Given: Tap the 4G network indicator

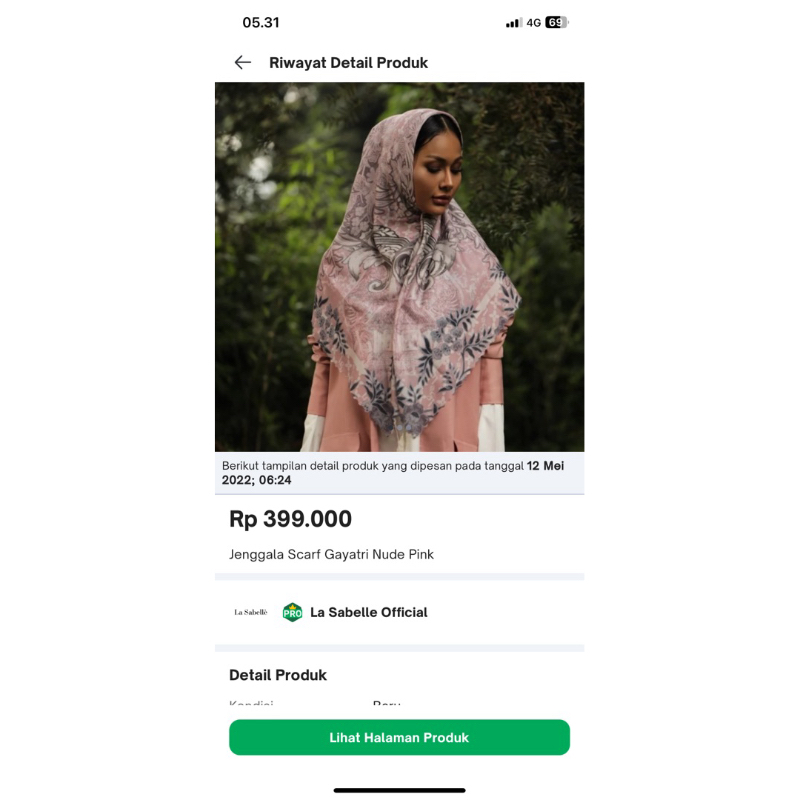Looking at the screenshot, I should point(534,23).
